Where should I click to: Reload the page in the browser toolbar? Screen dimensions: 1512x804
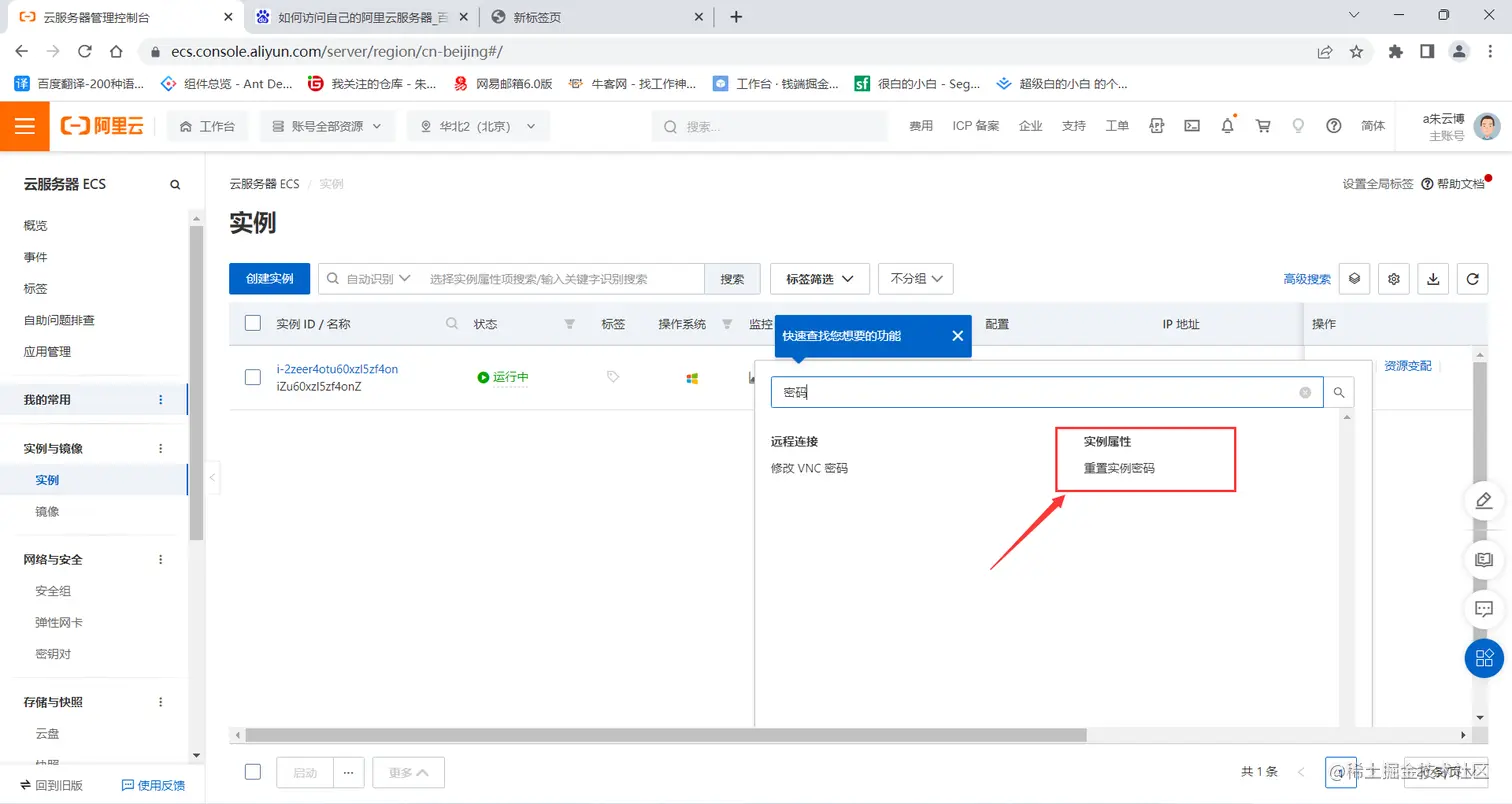tap(85, 51)
